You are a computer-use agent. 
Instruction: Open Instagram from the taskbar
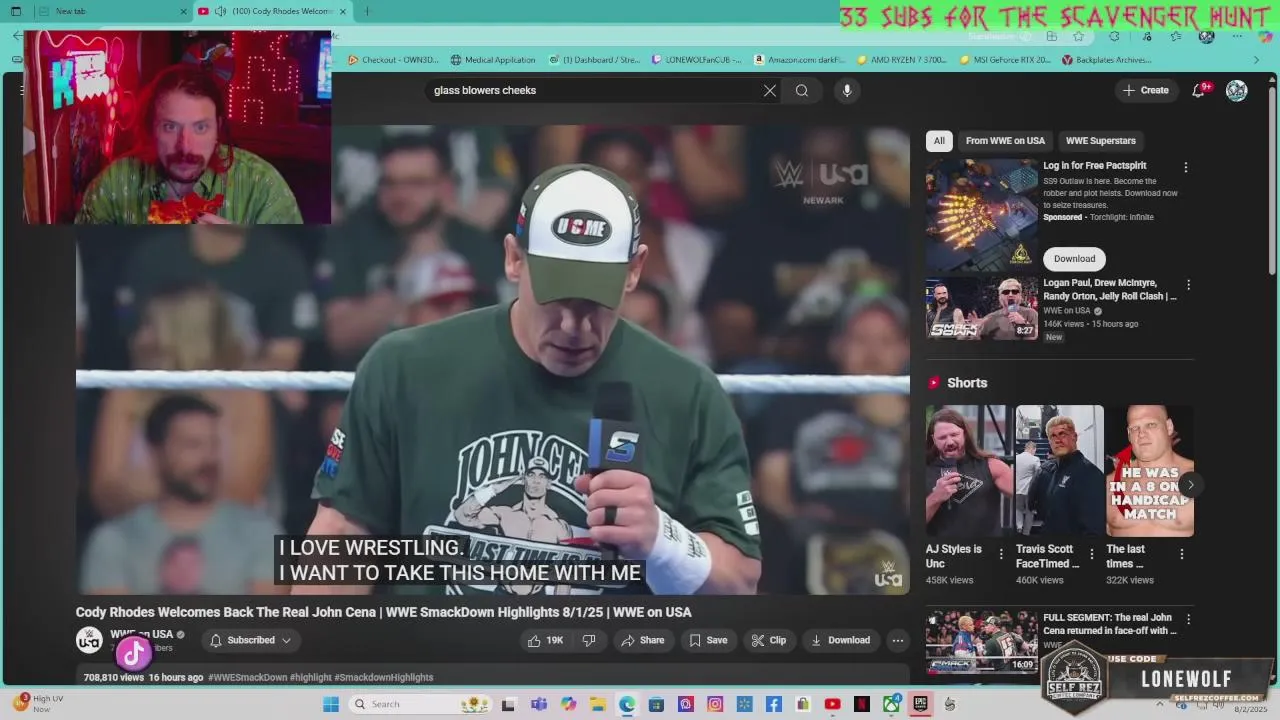[x=715, y=704]
